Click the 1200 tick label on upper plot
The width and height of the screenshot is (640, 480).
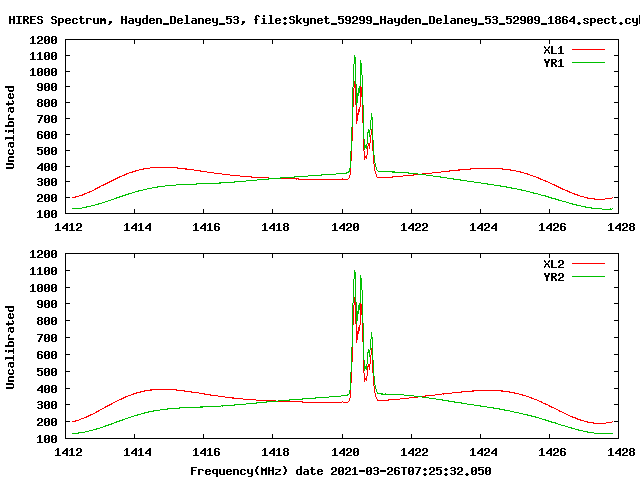pyautogui.click(x=43, y=40)
